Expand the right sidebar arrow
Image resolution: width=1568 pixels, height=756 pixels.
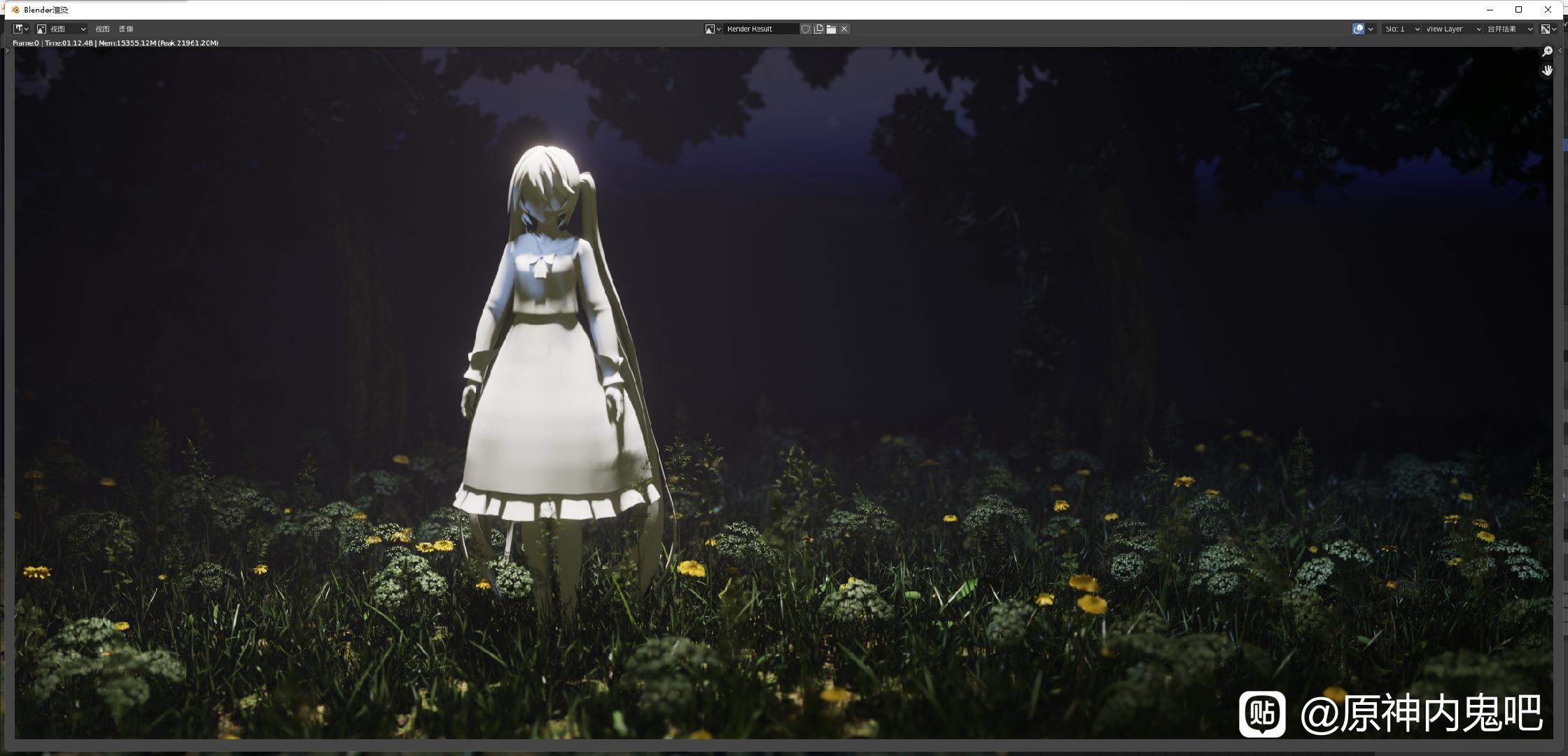pos(1560,50)
